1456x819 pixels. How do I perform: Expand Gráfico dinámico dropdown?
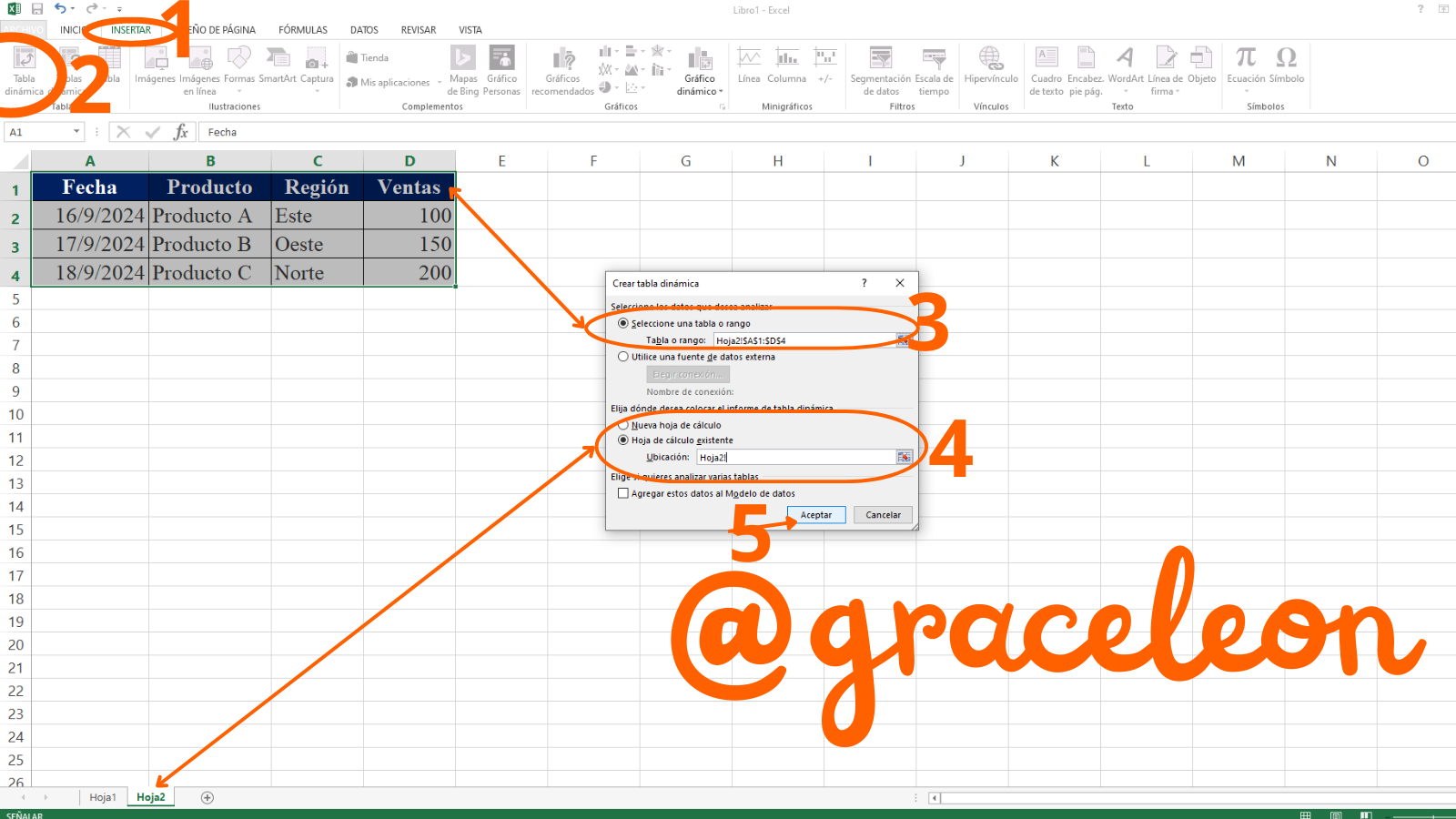click(721, 92)
